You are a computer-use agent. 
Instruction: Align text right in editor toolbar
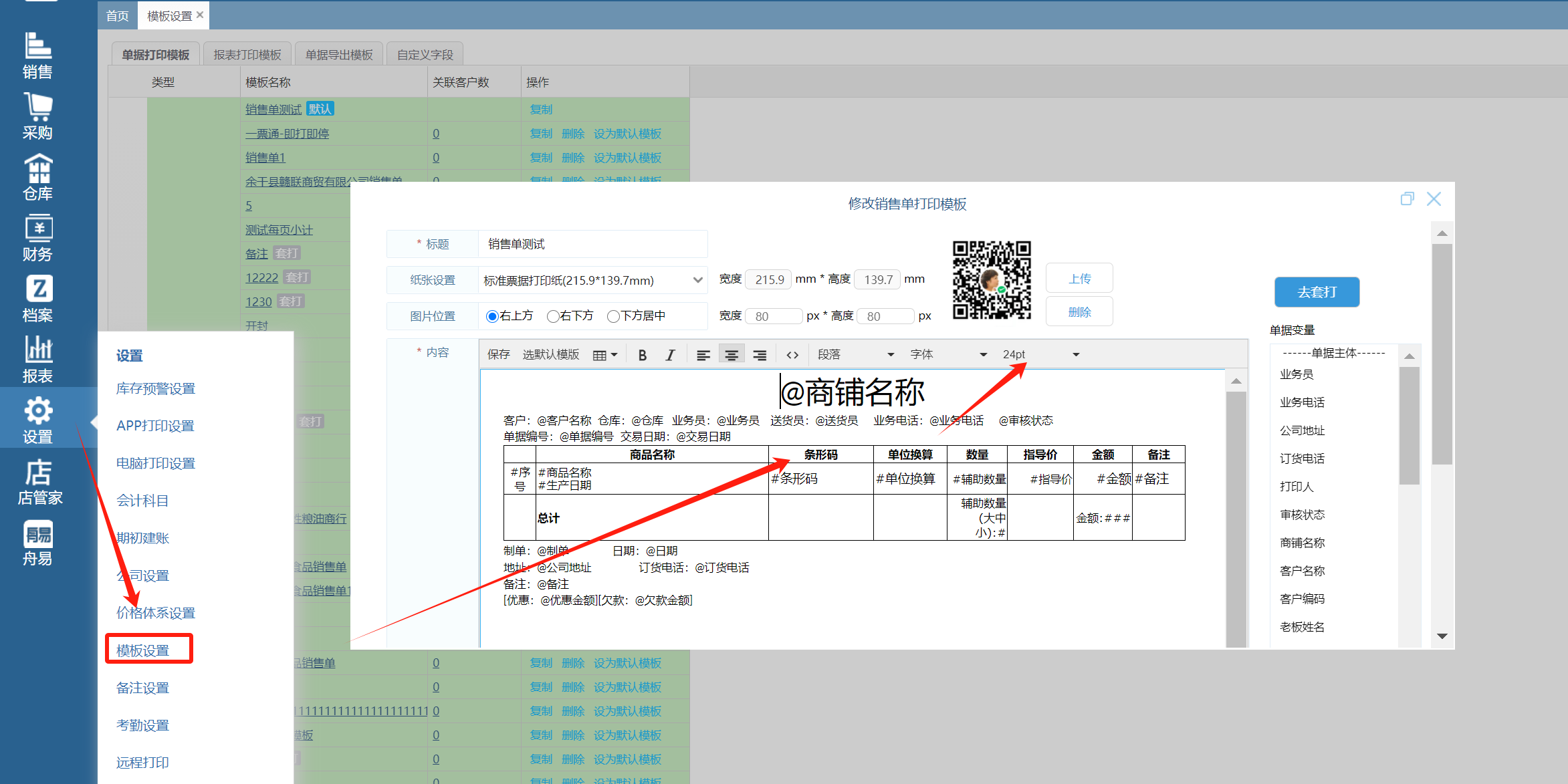[760, 355]
